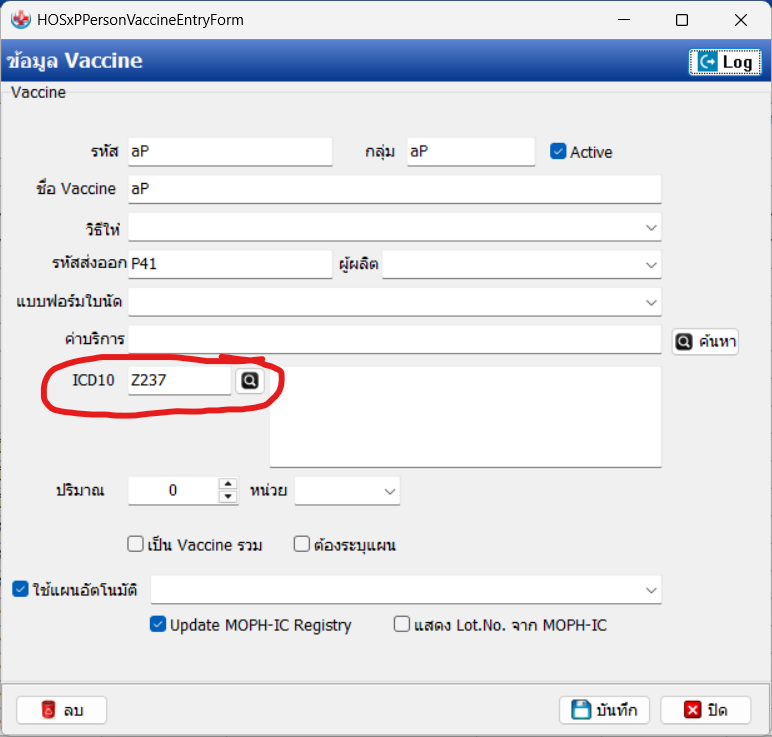This screenshot has width=772, height=737.
Task: Increase quantity with the up spinner arrow
Action: point(228,484)
